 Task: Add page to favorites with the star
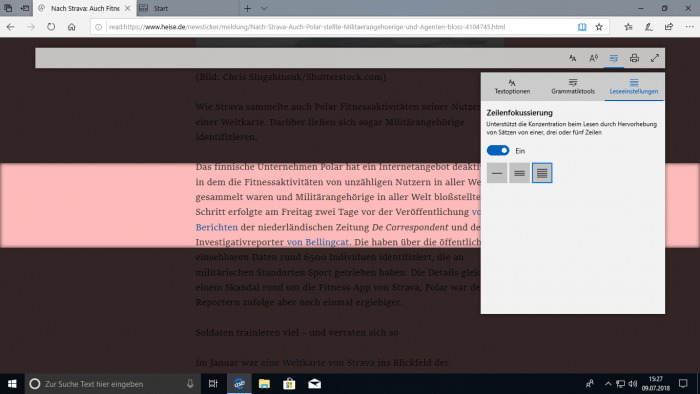[599, 27]
